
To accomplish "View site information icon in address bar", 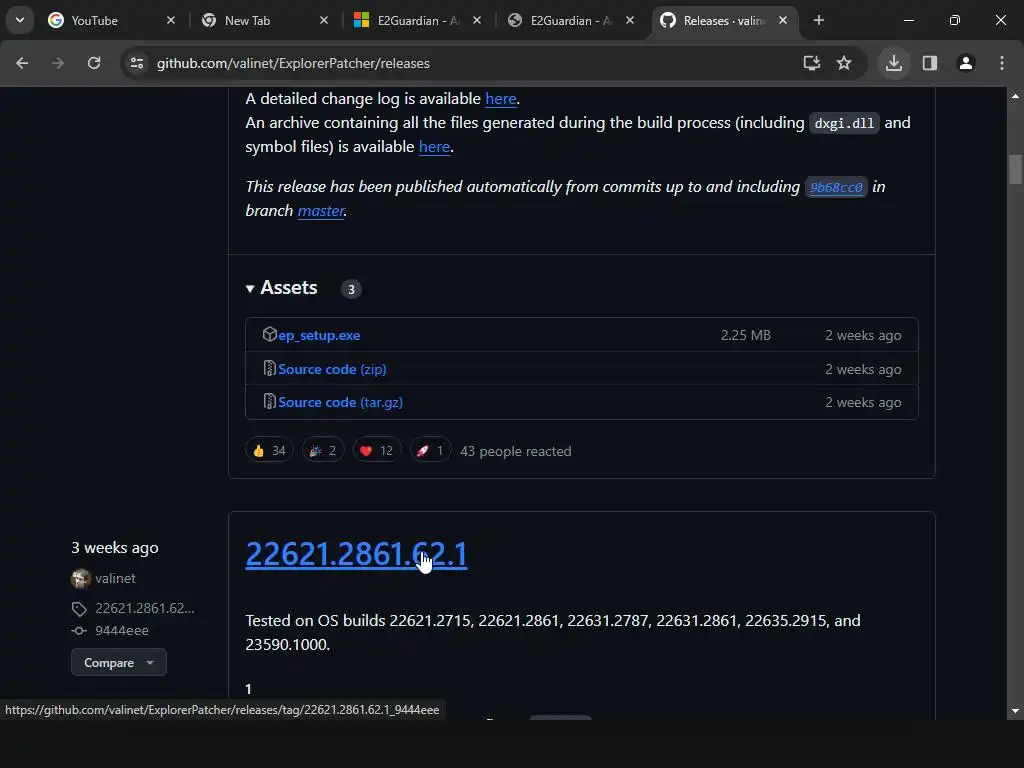I will 136,63.
